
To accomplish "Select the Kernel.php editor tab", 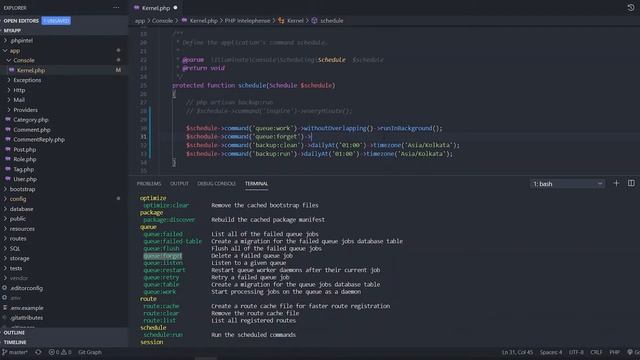I will point(156,8).
